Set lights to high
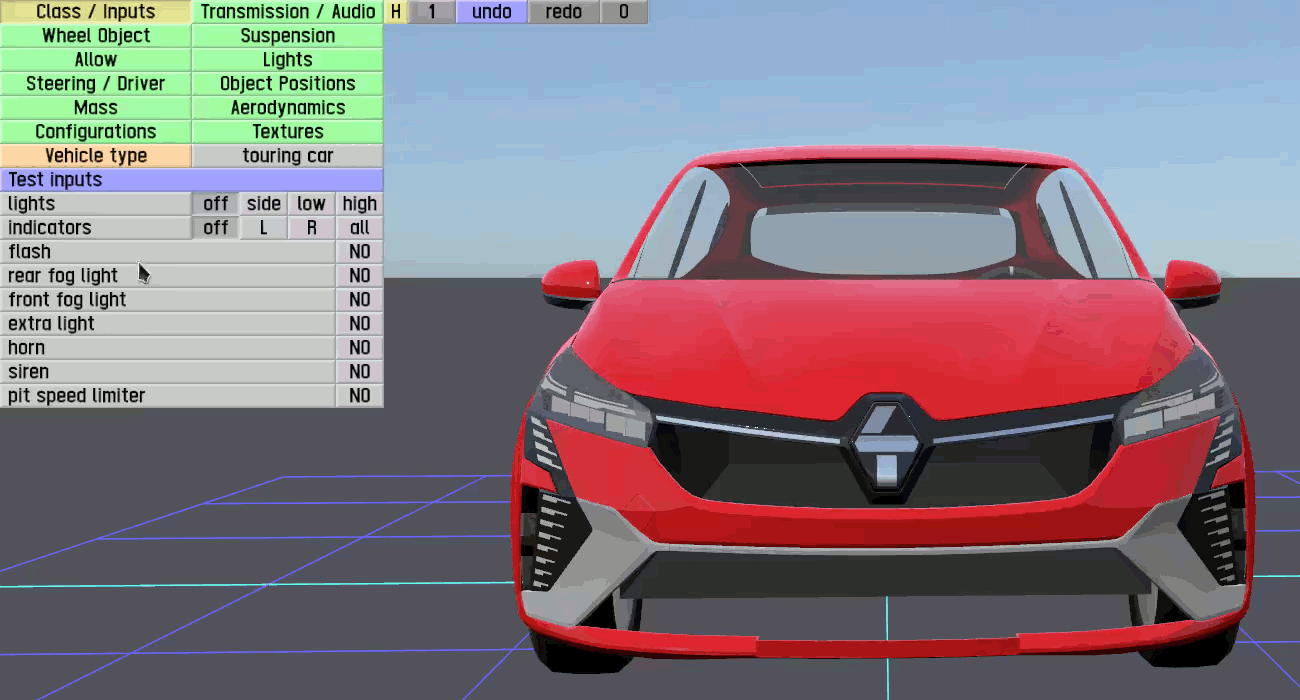Viewport: 1300px width, 700px height. [x=360, y=204]
